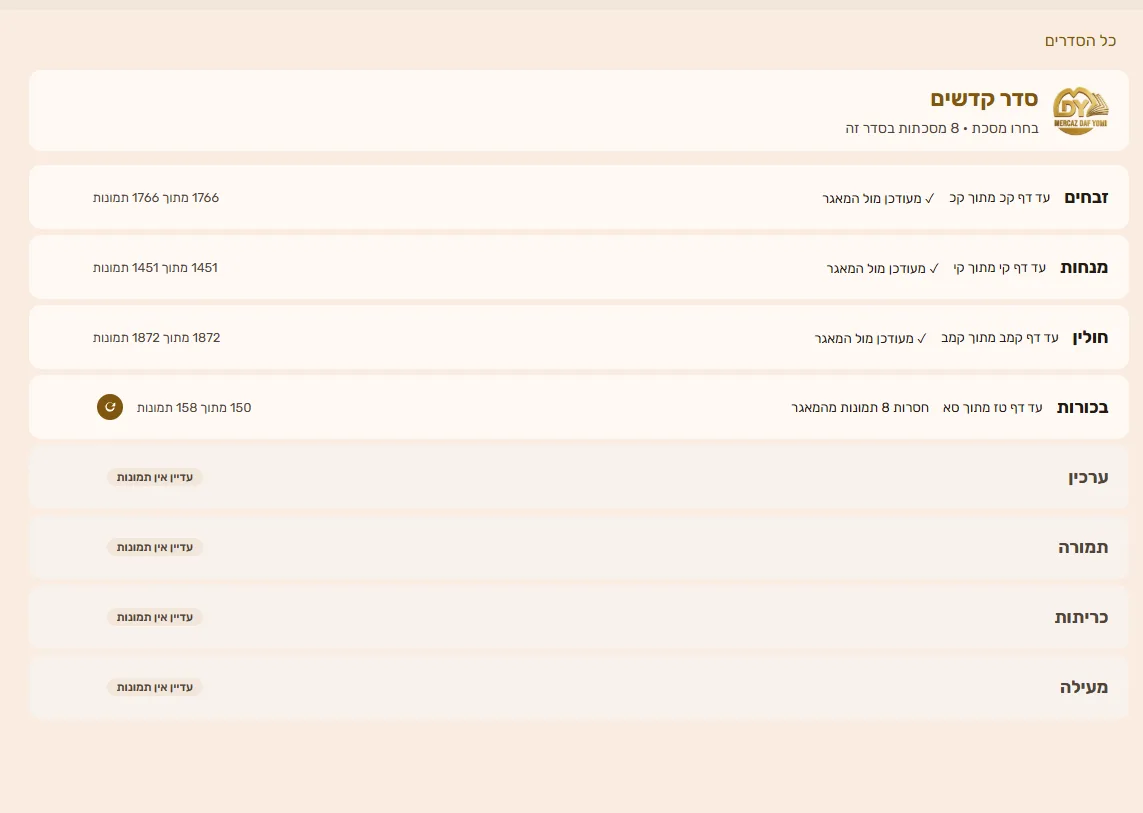The width and height of the screenshot is (1143, 813).
Task: Click the עדיין אין תמונות badge for כריתות
Action: point(155,617)
